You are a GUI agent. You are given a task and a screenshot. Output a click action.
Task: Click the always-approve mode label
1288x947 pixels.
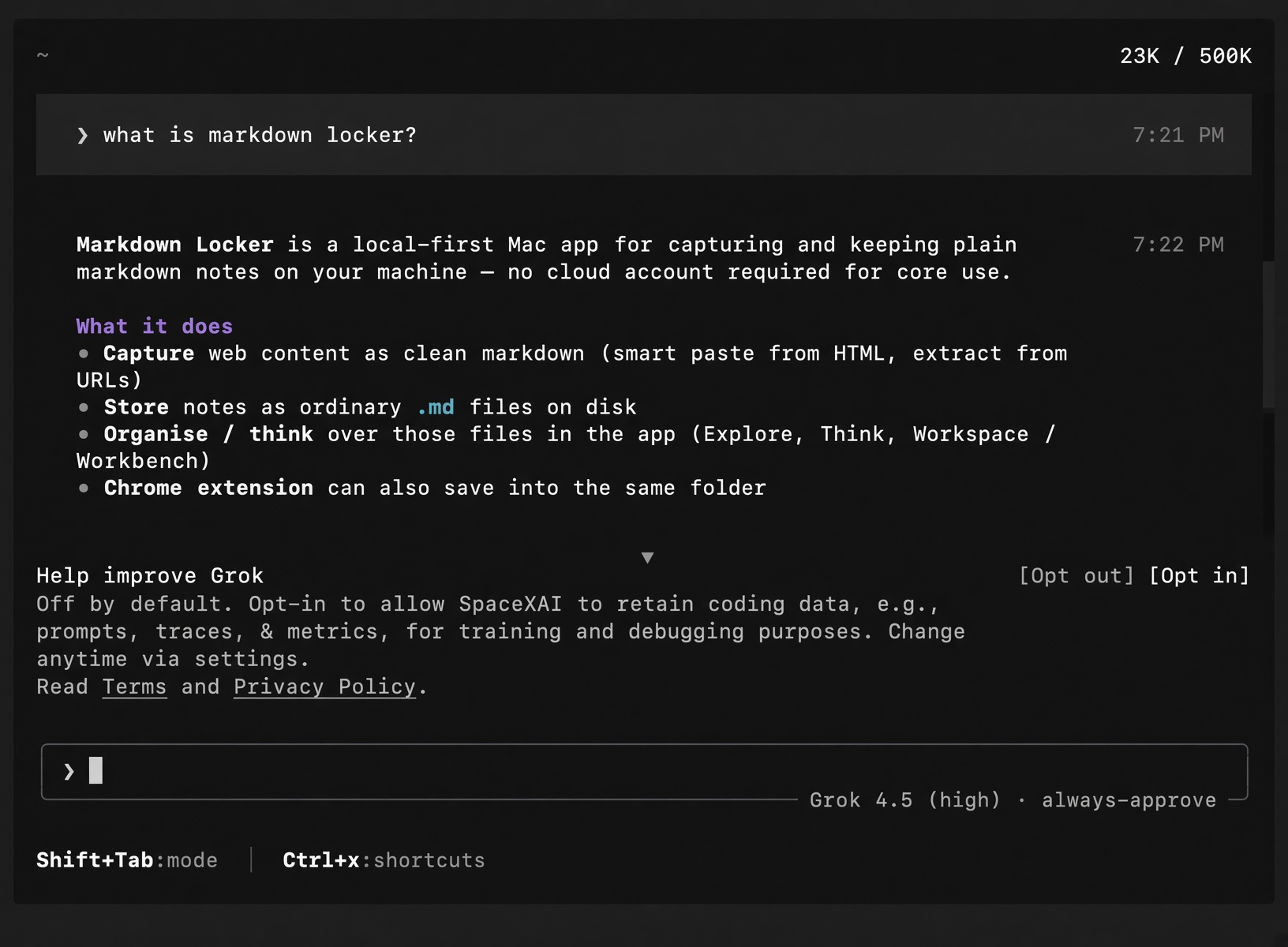[1129, 800]
